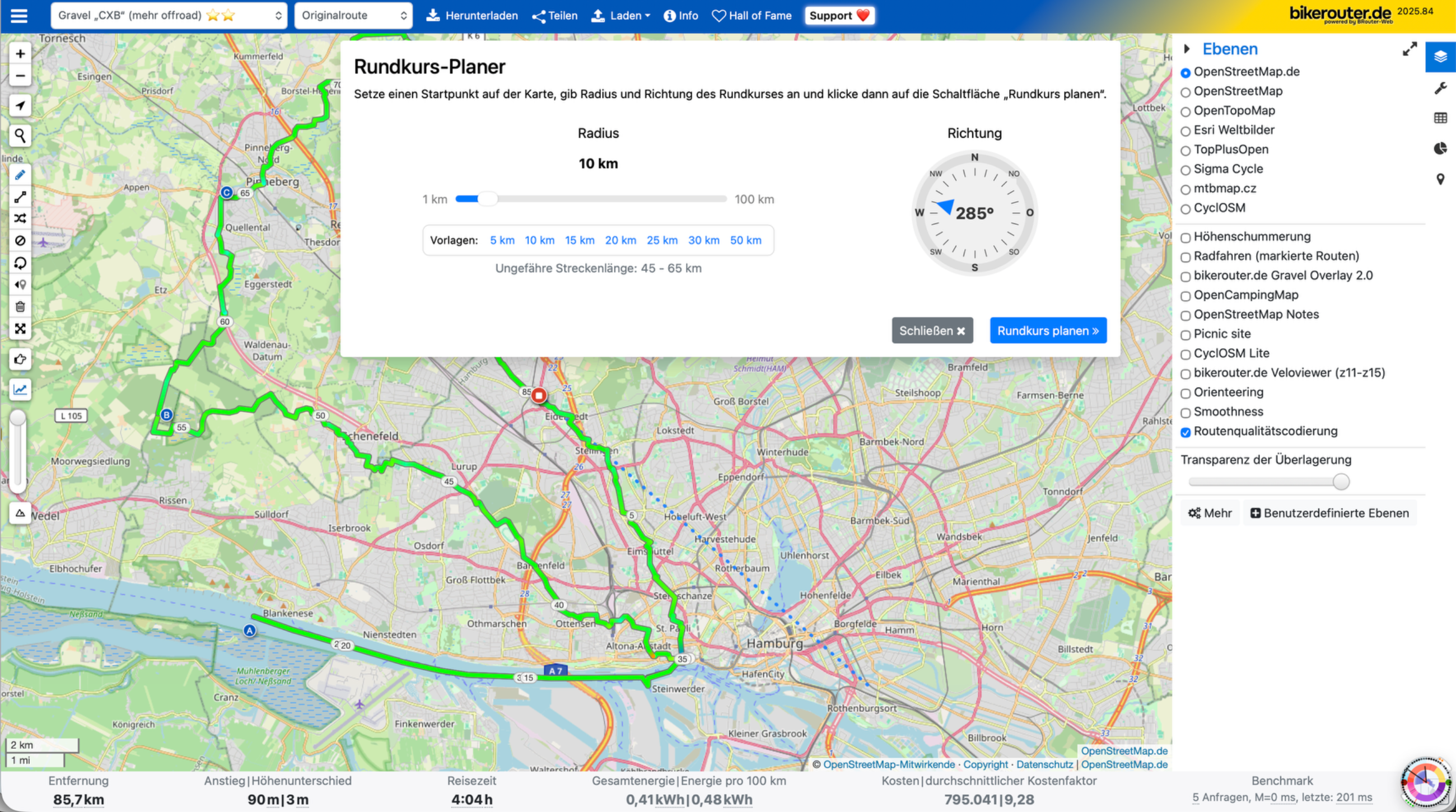The image size is (1456, 812).
Task: Click the Rundkurs planen button
Action: click(x=1047, y=330)
